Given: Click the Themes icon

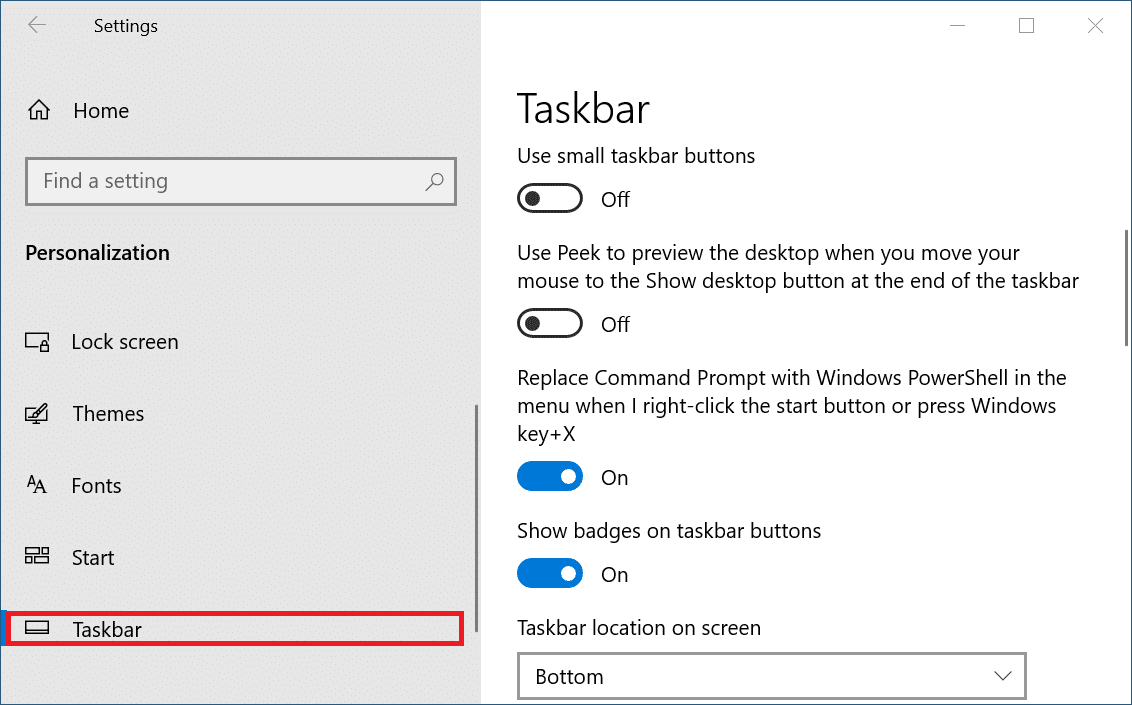Looking at the screenshot, I should point(37,414).
